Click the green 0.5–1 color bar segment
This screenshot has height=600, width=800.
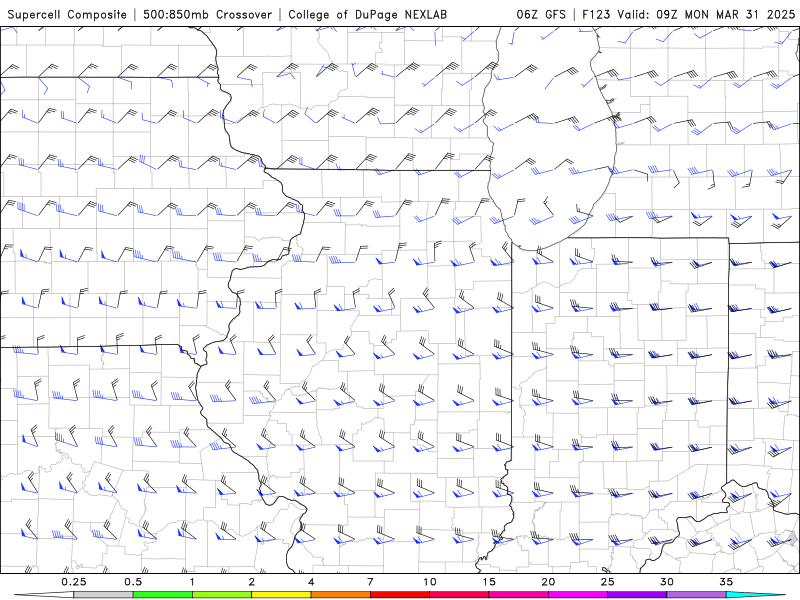(x=163, y=595)
